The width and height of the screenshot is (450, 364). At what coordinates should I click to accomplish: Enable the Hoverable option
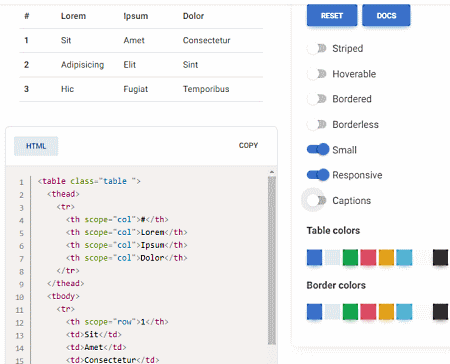[x=316, y=74]
